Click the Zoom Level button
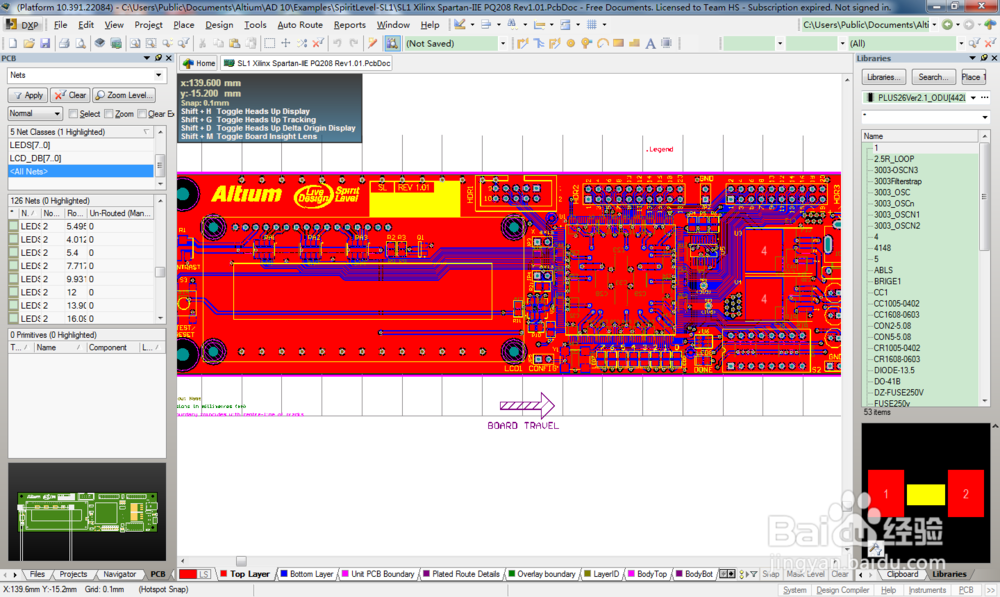The height and width of the screenshot is (597, 1000). pyautogui.click(x=124, y=95)
